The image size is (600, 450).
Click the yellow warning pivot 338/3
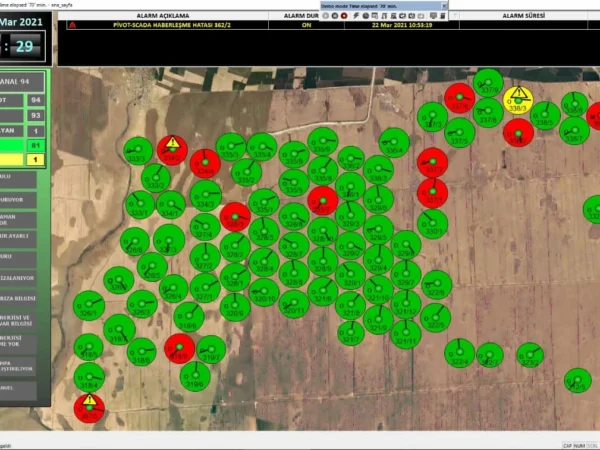click(x=518, y=99)
